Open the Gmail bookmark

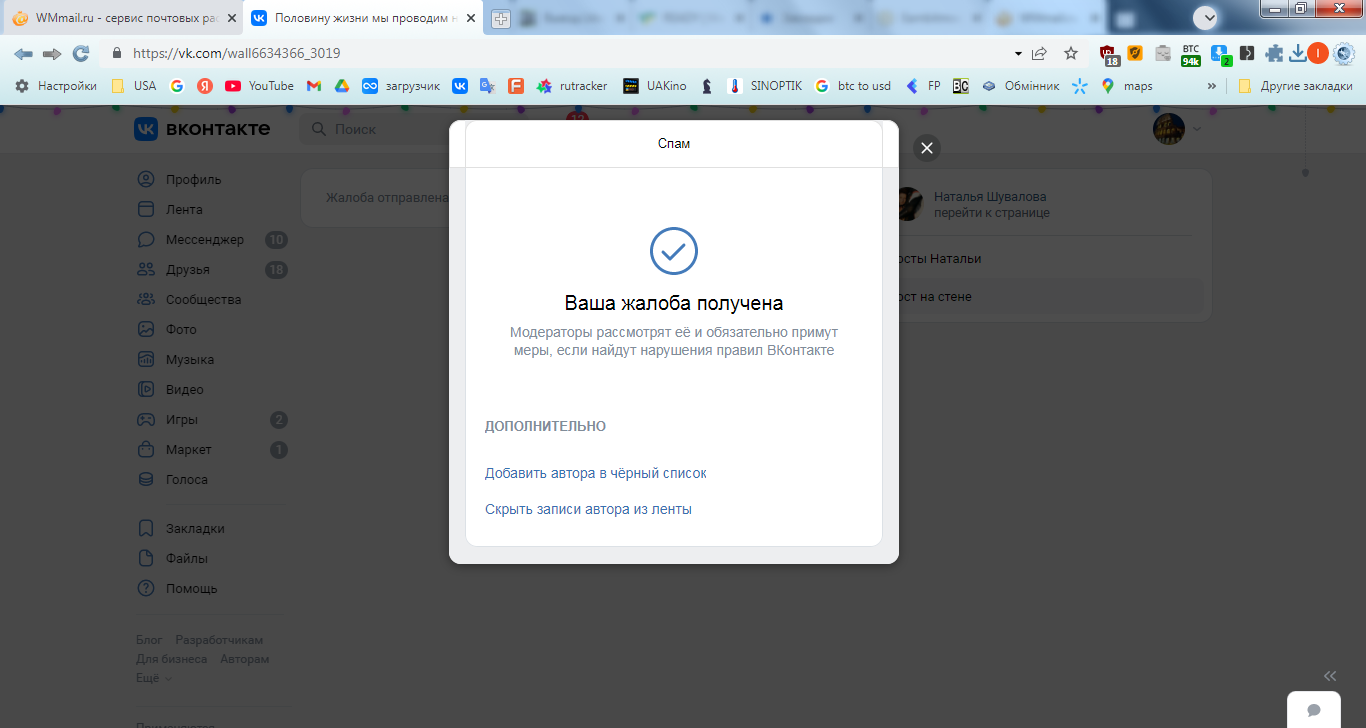(x=313, y=86)
